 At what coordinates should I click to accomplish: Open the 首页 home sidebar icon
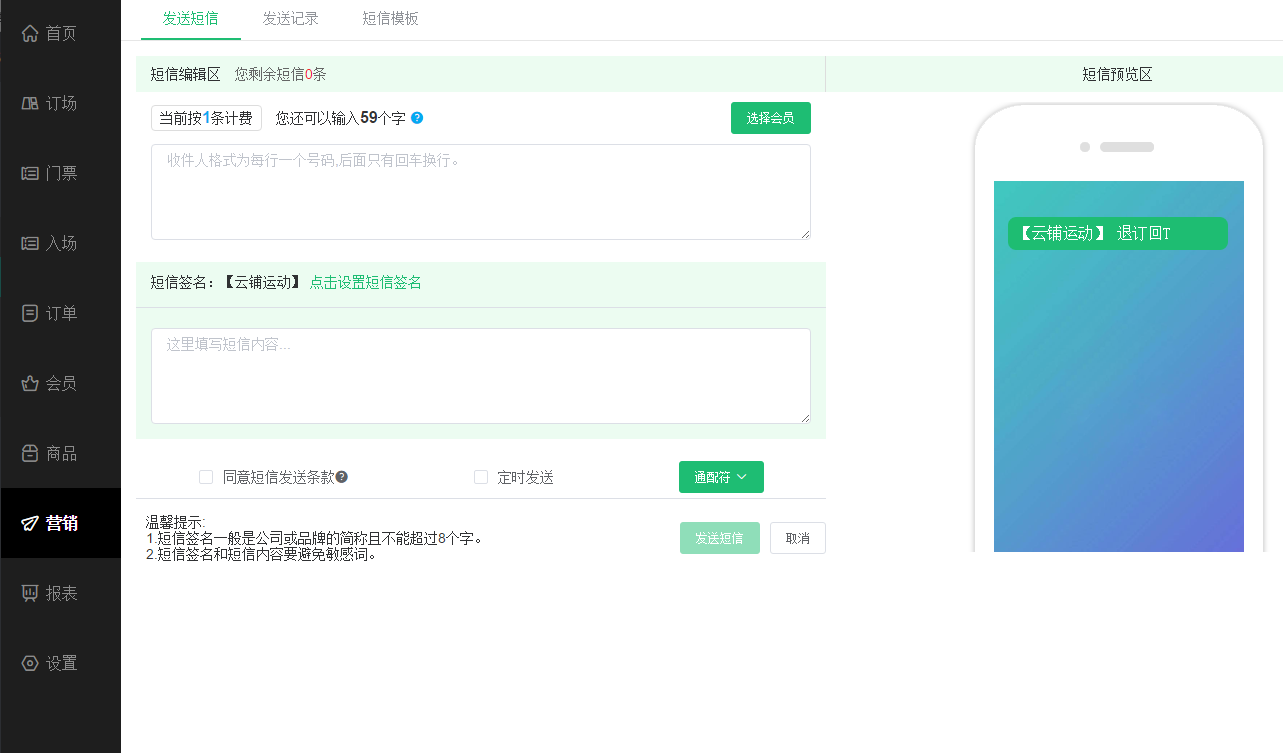coord(29,32)
